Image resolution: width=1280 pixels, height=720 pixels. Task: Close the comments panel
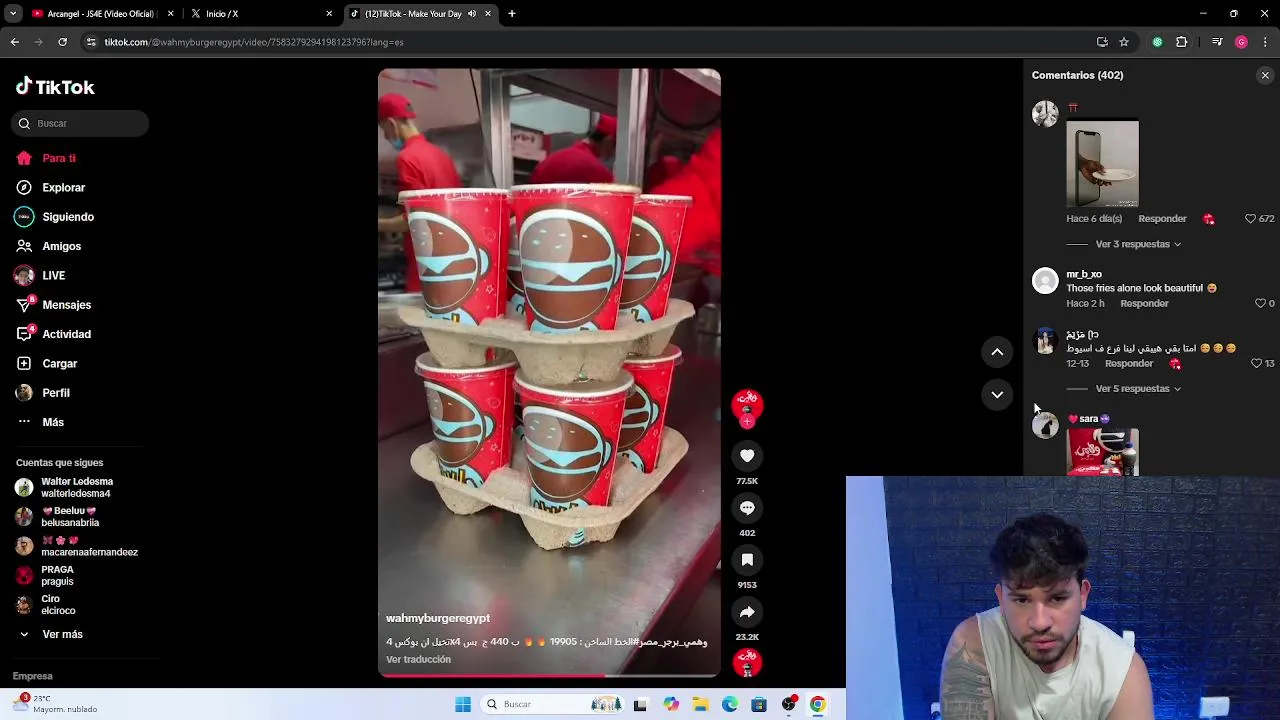tap(1265, 75)
